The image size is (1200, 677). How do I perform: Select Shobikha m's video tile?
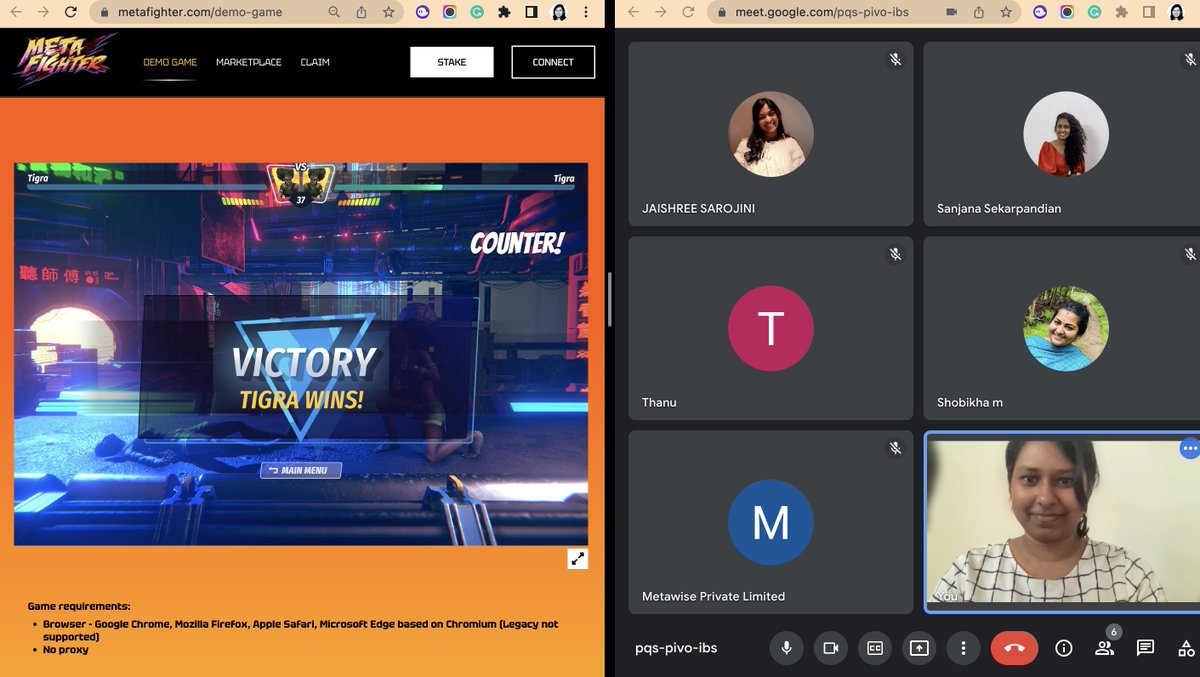pyautogui.click(x=1062, y=328)
